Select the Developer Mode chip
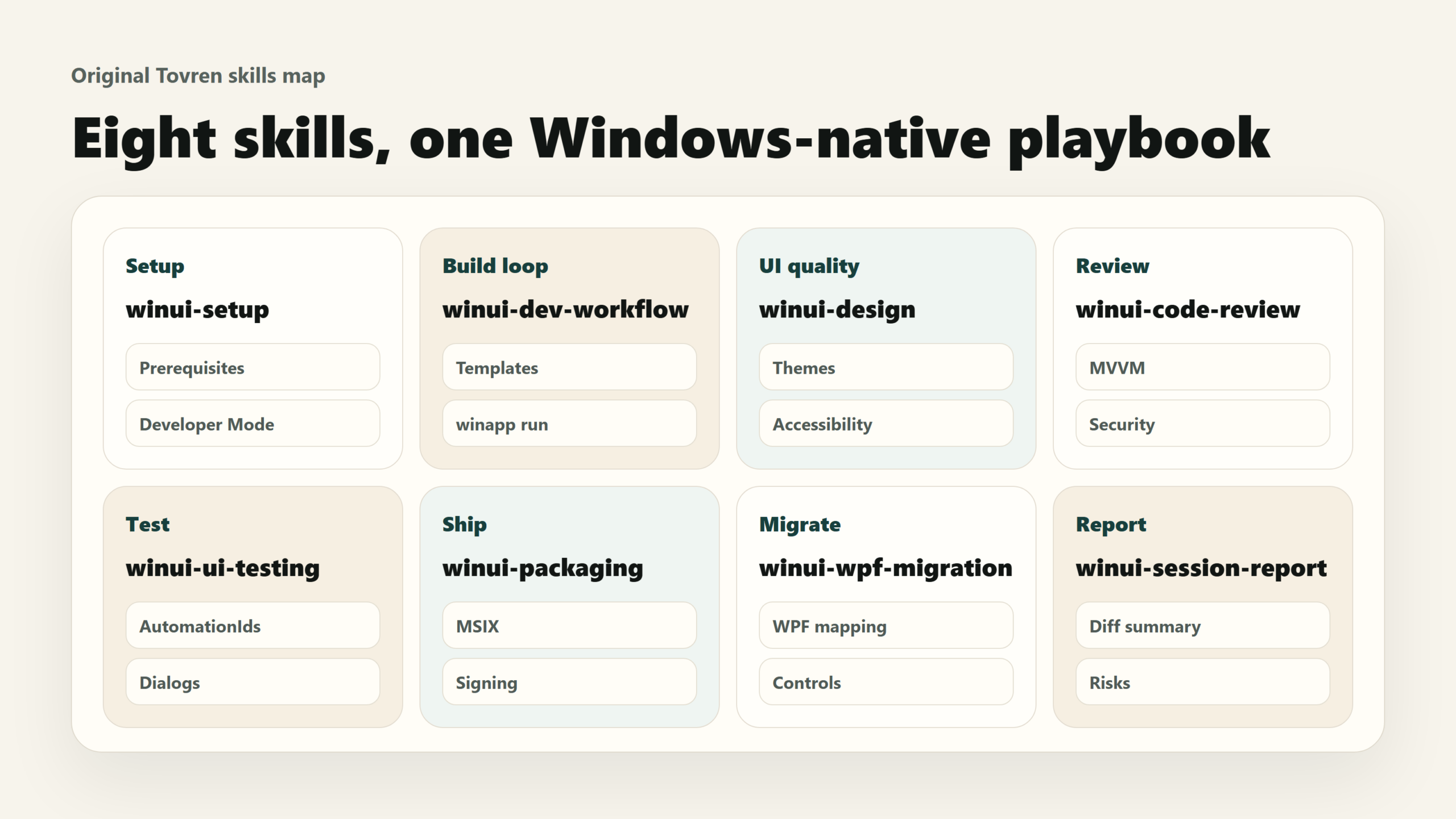The height and width of the screenshot is (819, 1456). point(253,423)
